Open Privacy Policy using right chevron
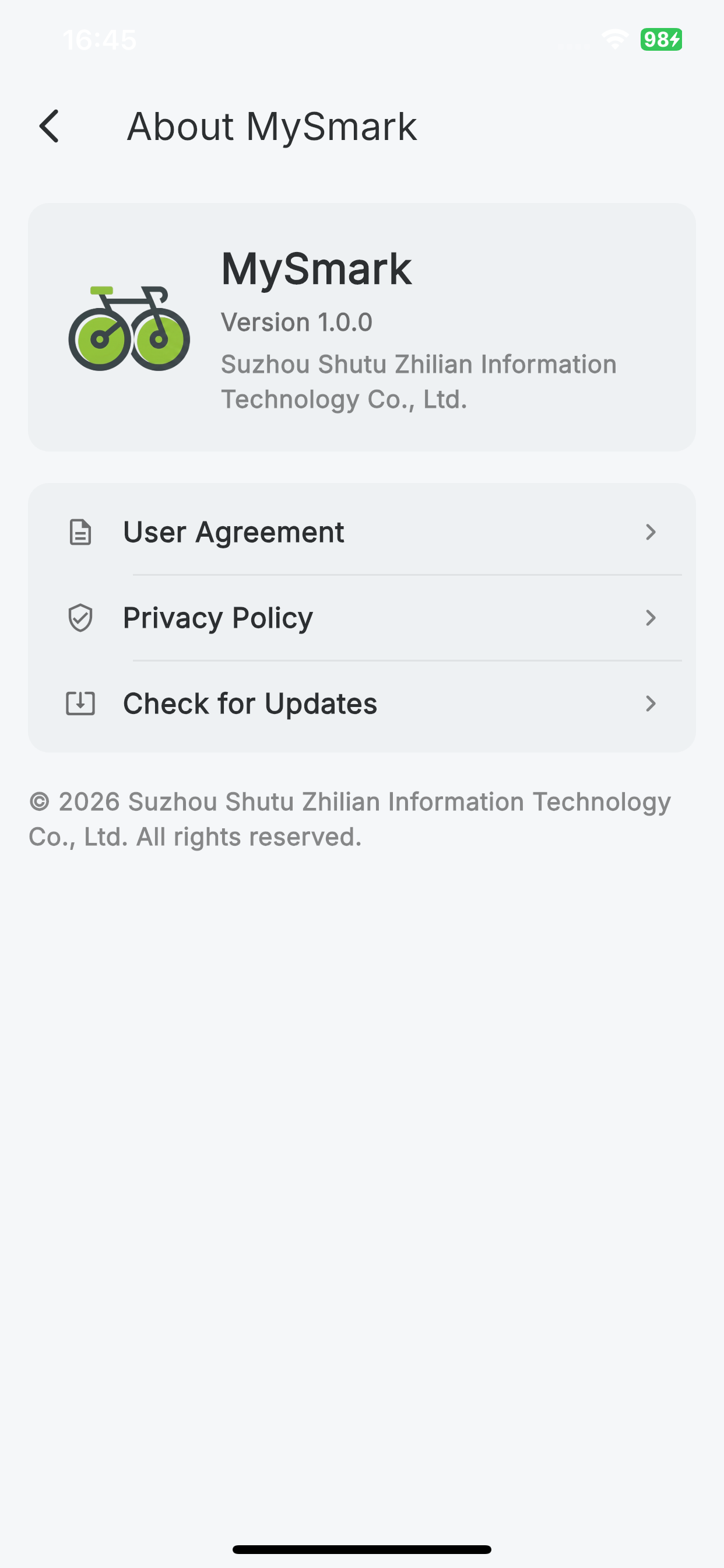The image size is (724, 1568). click(x=651, y=618)
